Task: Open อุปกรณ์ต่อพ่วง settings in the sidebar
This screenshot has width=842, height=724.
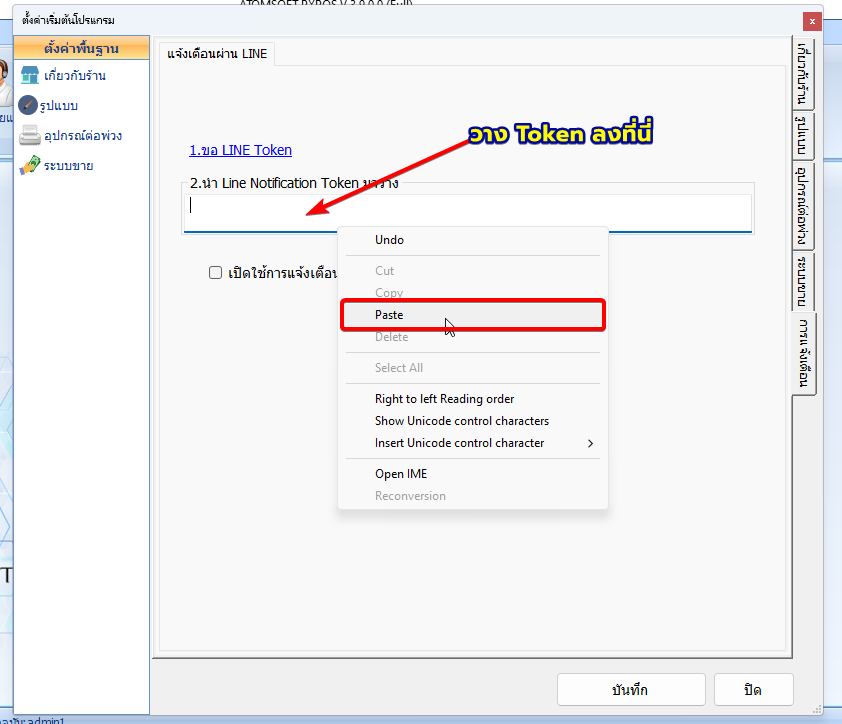Action: tap(83, 136)
